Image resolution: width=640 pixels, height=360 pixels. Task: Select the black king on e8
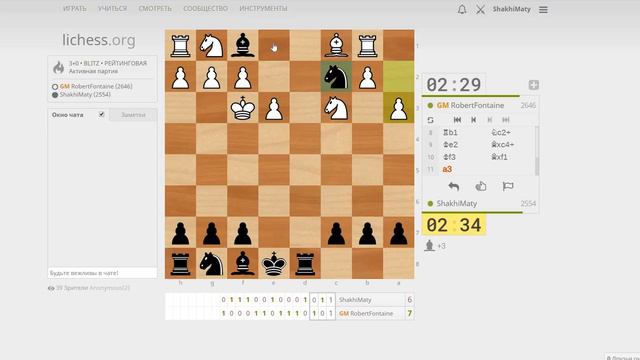(x=274, y=263)
